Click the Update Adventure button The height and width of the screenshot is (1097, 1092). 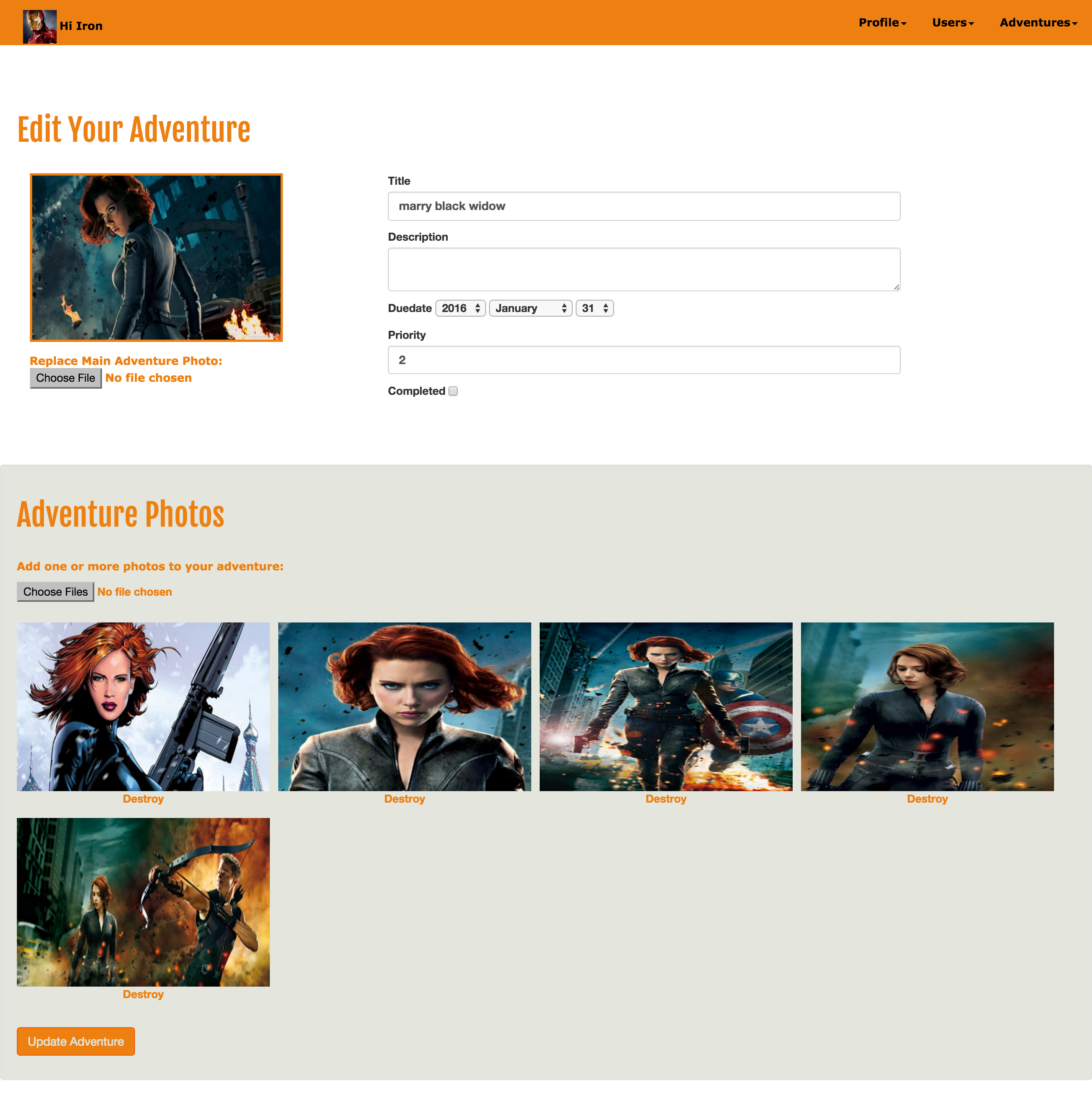tap(76, 1041)
